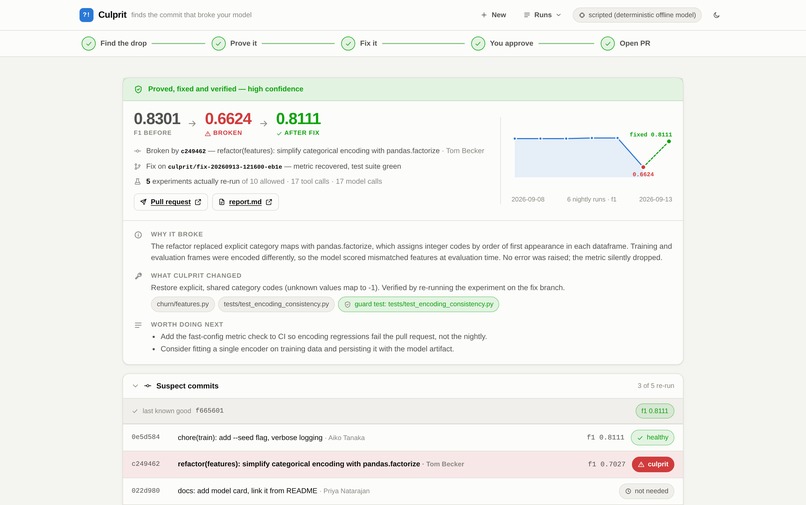The image size is (806, 505).
Task: Click the healthy status badge
Action: [652, 438]
